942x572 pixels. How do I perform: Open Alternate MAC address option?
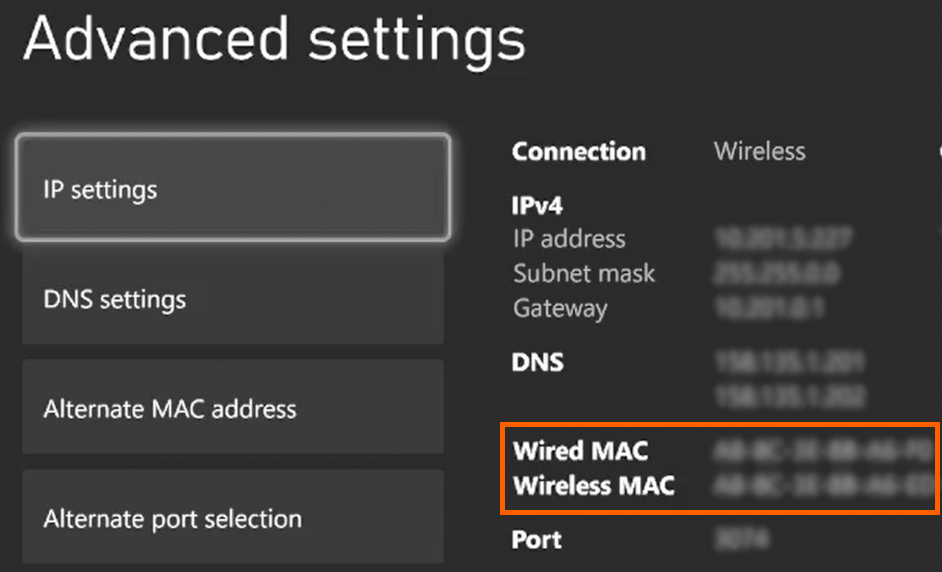[x=232, y=409]
